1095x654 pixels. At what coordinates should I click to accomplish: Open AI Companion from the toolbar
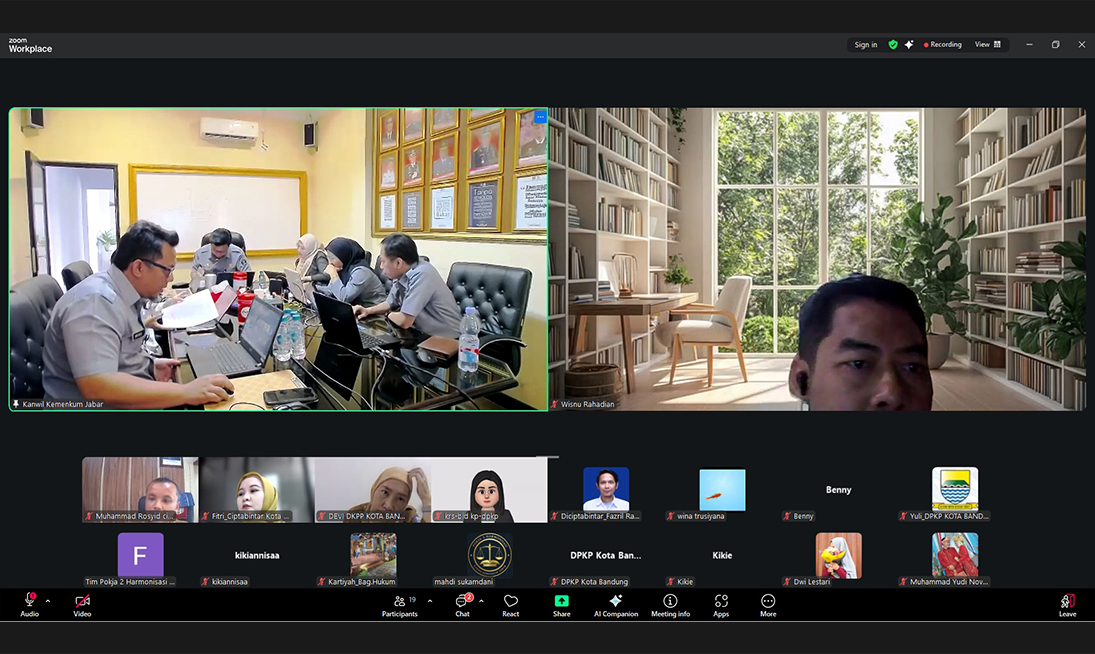tap(616, 604)
